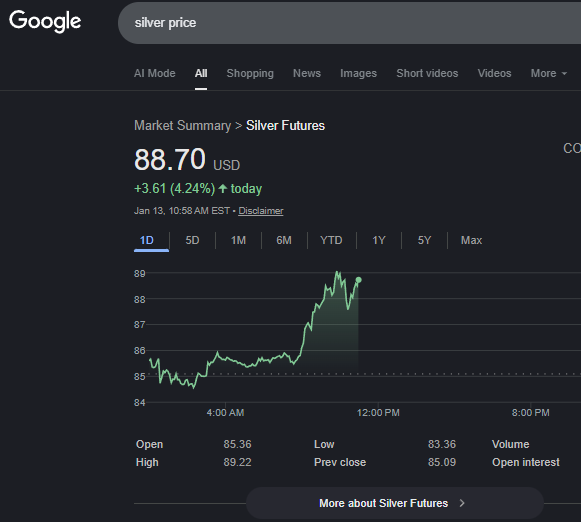Switch to the News tab

[x=307, y=73]
